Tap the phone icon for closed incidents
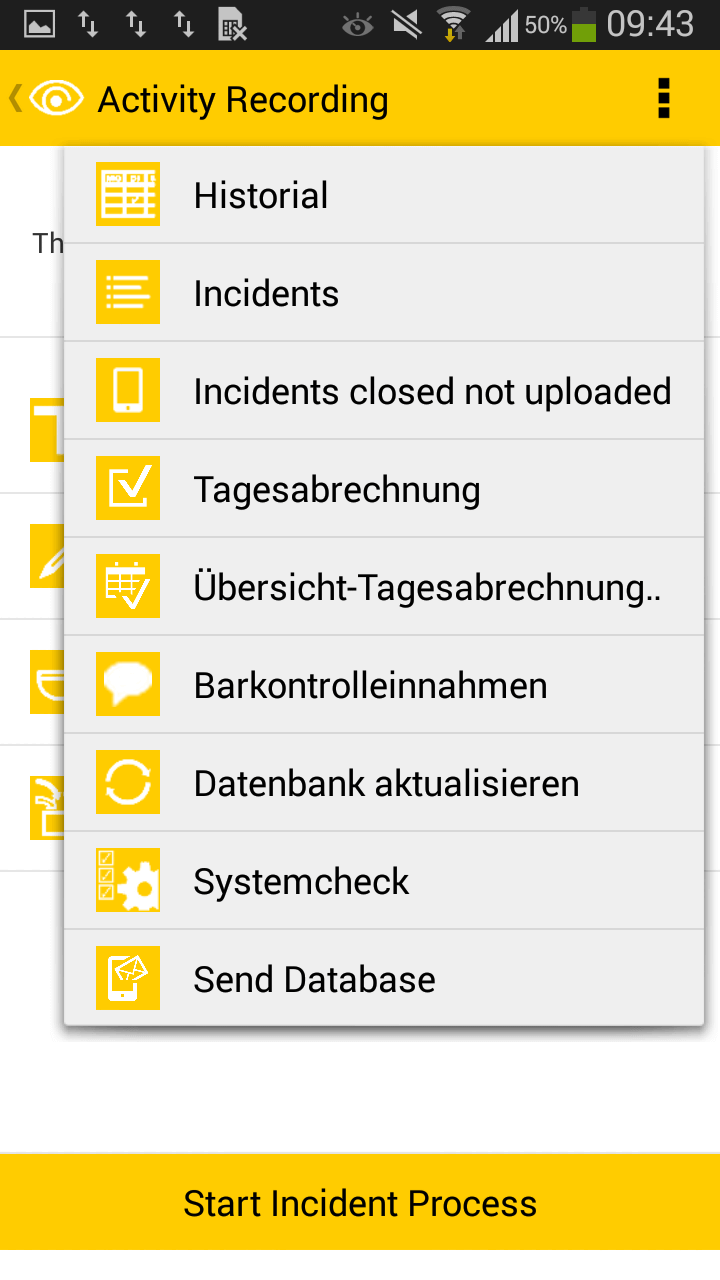The height and width of the screenshot is (1280, 720). pos(128,390)
